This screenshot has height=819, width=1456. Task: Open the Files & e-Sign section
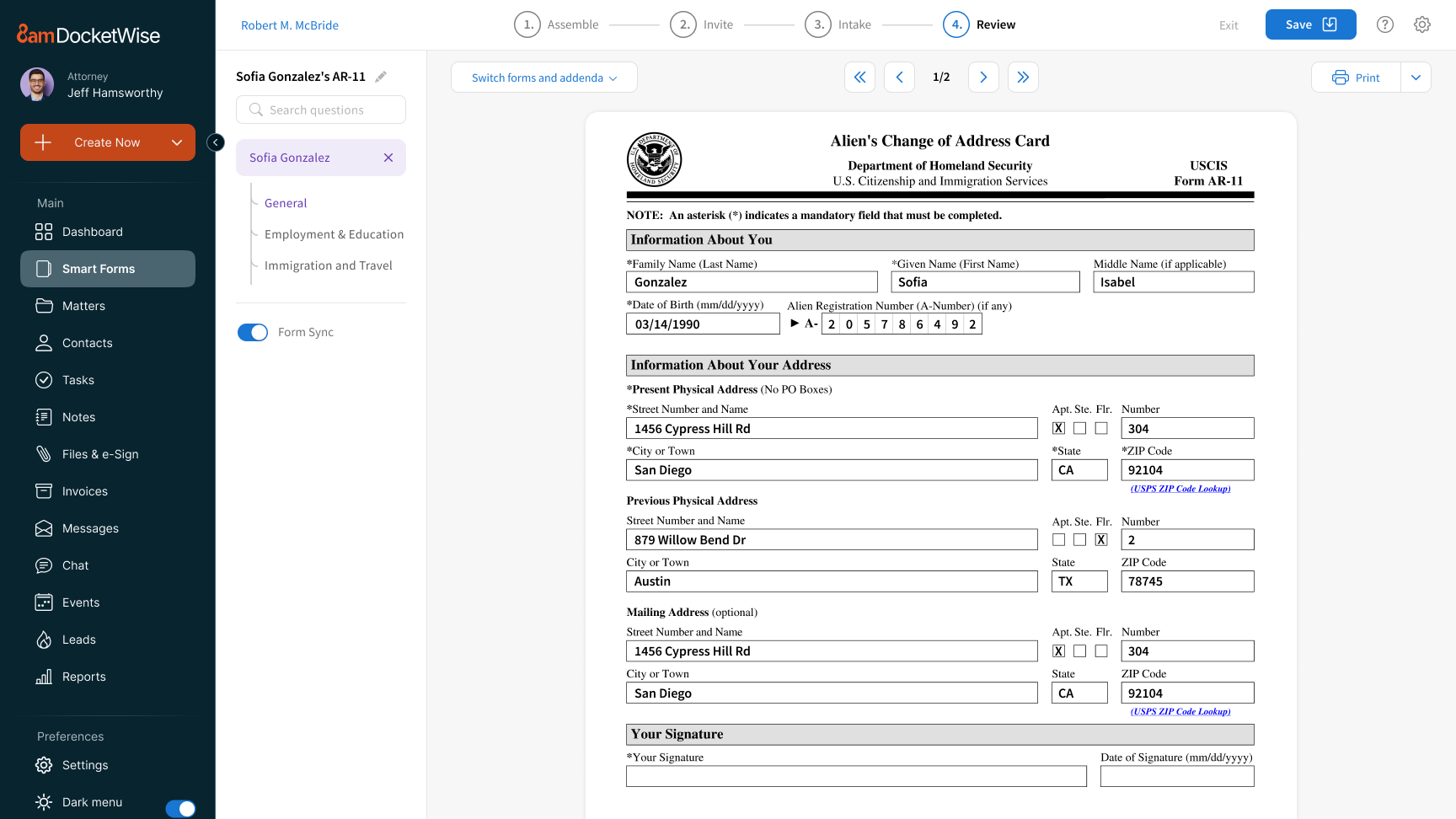(99, 454)
